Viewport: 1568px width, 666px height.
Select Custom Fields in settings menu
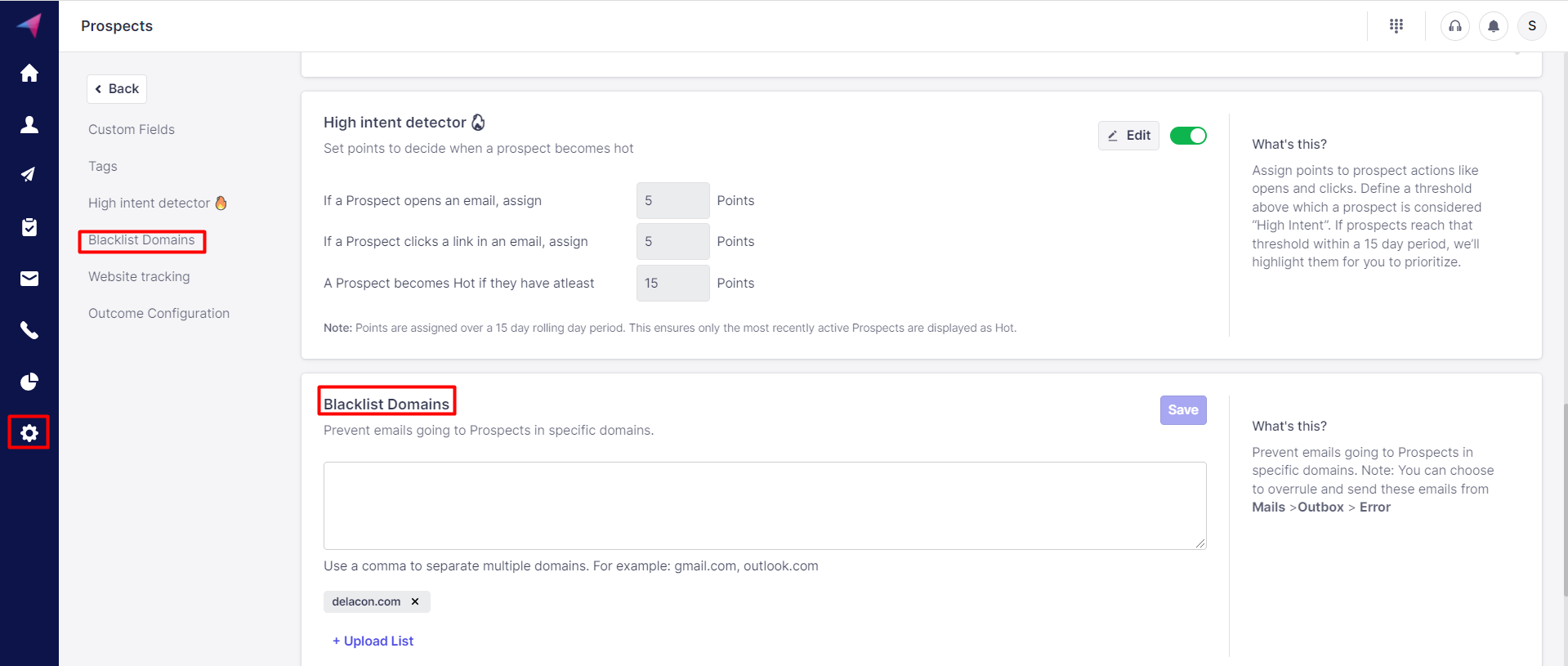point(132,129)
